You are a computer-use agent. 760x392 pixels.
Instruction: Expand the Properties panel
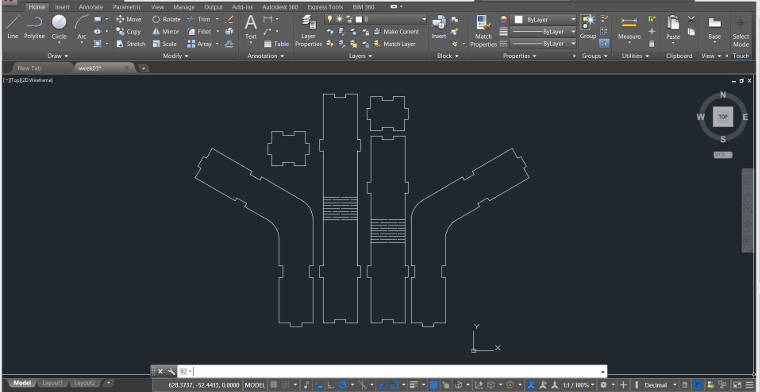pyautogui.click(x=519, y=56)
